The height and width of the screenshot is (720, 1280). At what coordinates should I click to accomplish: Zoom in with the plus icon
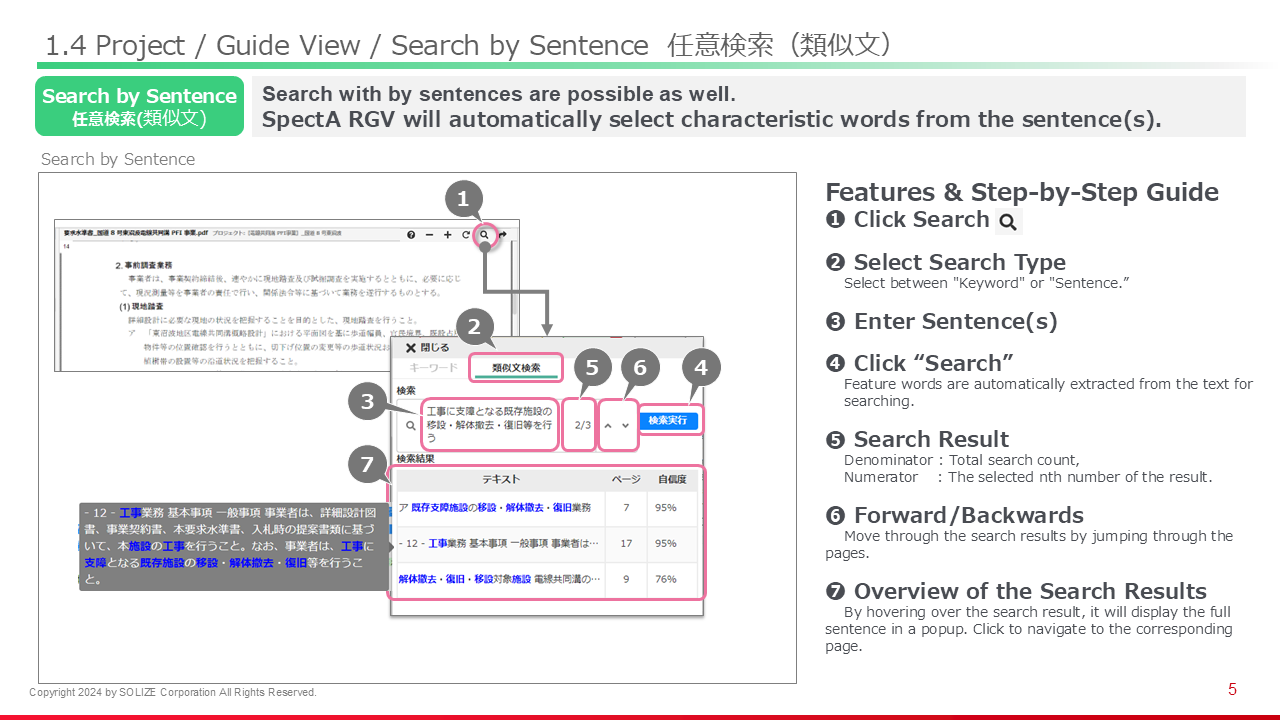tap(447, 235)
